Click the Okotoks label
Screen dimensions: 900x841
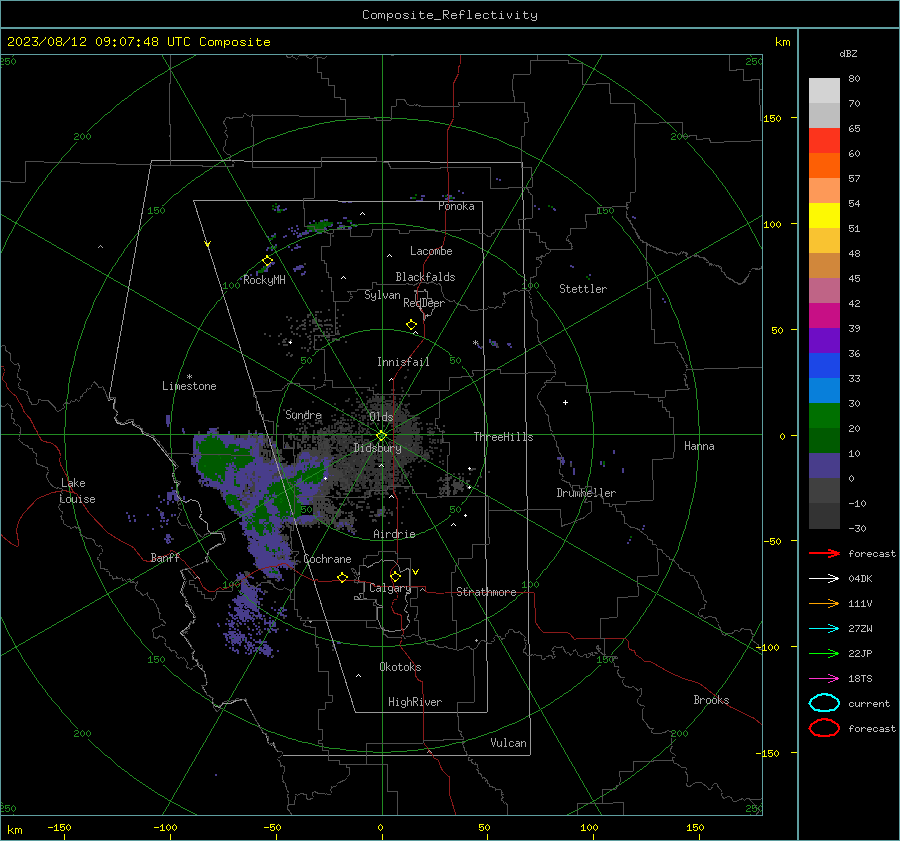400,667
